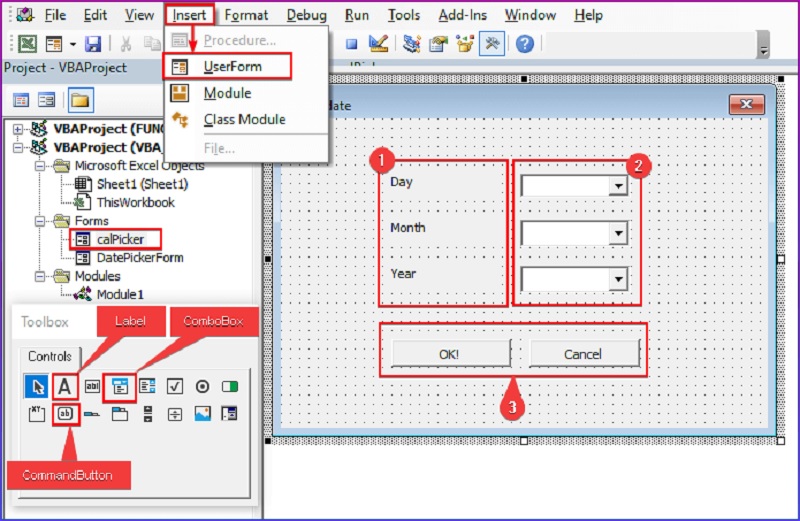This screenshot has height=521, width=800.
Task: Pick the SpinButton control in Toolbox
Action: pos(174,413)
